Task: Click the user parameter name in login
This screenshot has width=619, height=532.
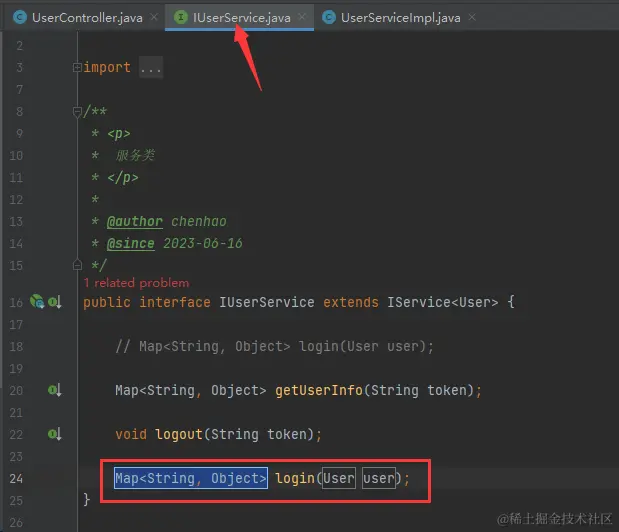Action: pos(379,478)
